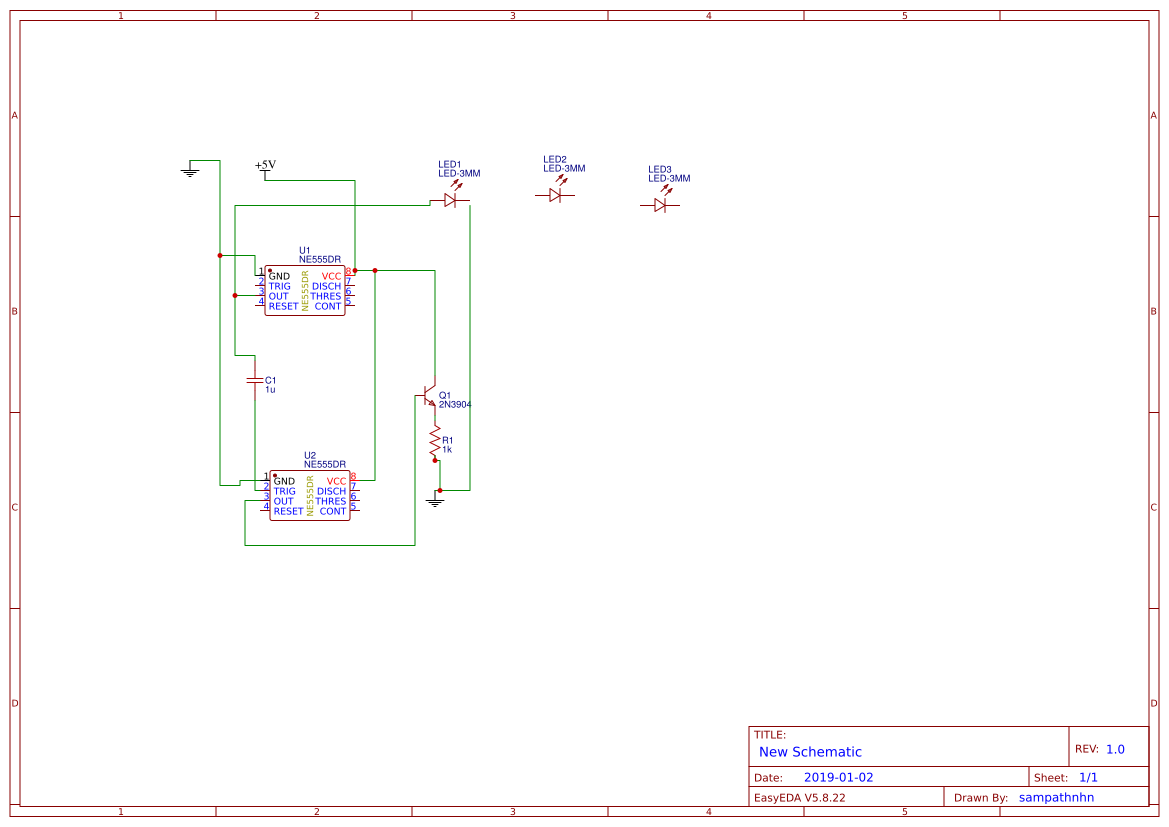
Task: Click the R1 designator label
Action: click(x=447, y=441)
